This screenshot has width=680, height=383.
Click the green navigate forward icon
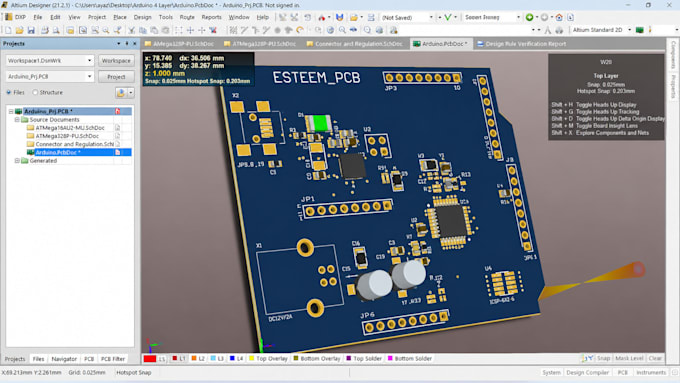click(530, 17)
